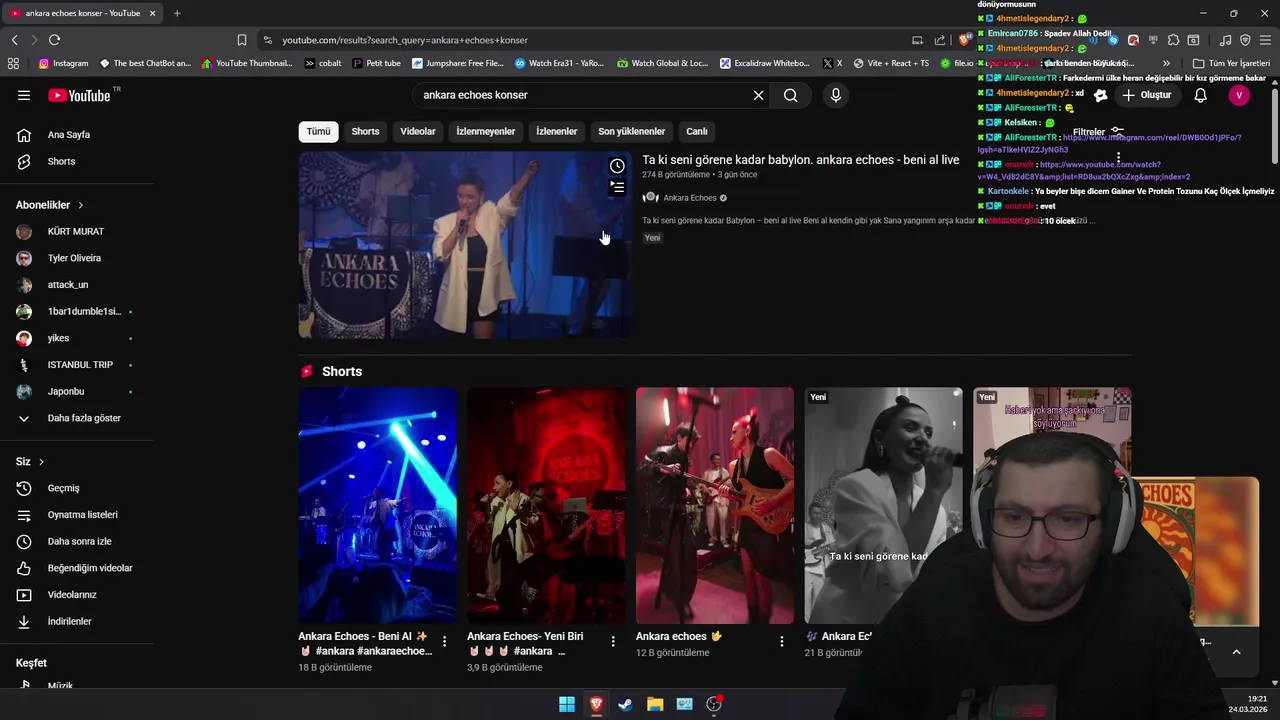Open the Excalidraw Whiteboard bookmark
The image size is (1280, 720).
pyautogui.click(x=765, y=63)
